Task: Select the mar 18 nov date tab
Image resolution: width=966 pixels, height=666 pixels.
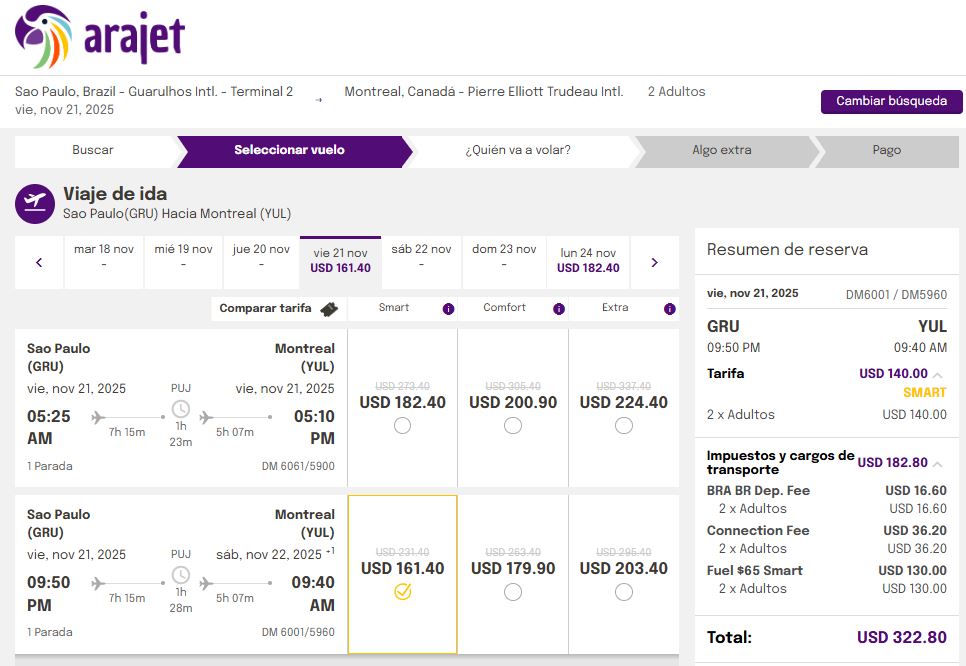Action: [x=104, y=262]
